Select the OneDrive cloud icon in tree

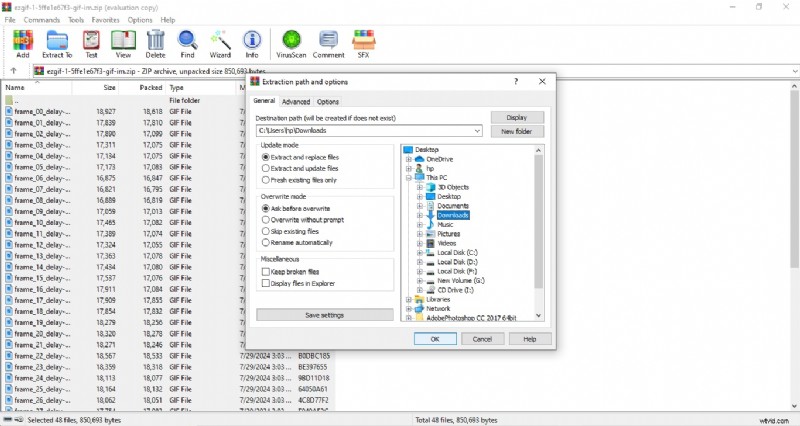[419, 159]
